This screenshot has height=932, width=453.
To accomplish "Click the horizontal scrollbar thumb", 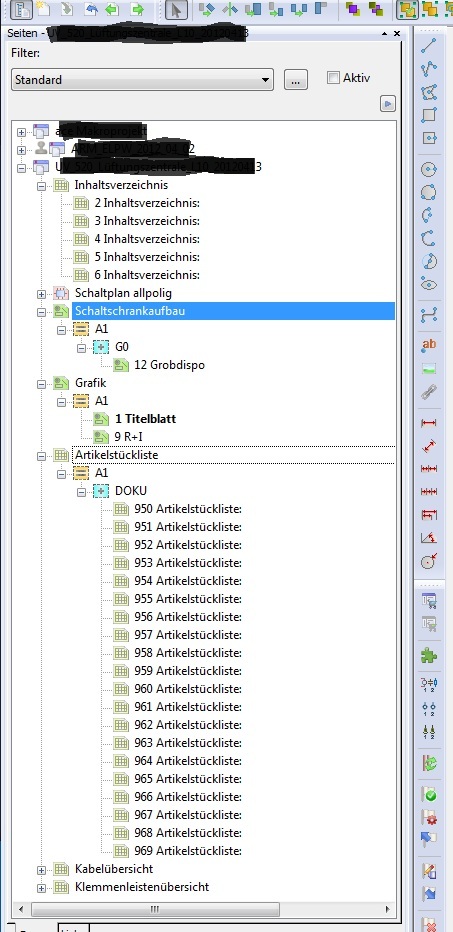I will coord(155,909).
